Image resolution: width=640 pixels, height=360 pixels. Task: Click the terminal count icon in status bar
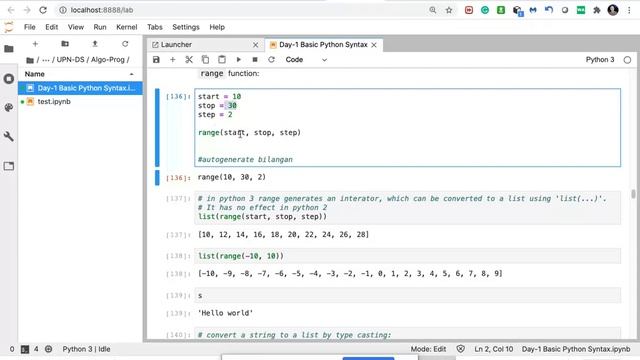click(x=25, y=349)
